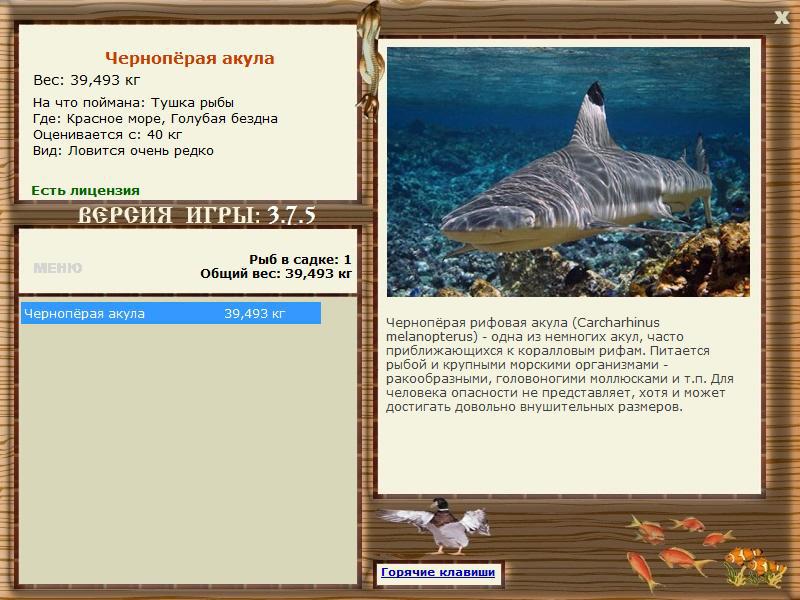Image resolution: width=800 pixels, height=600 pixels.
Task: Click the duck with spread wings
Action: pos(437,527)
